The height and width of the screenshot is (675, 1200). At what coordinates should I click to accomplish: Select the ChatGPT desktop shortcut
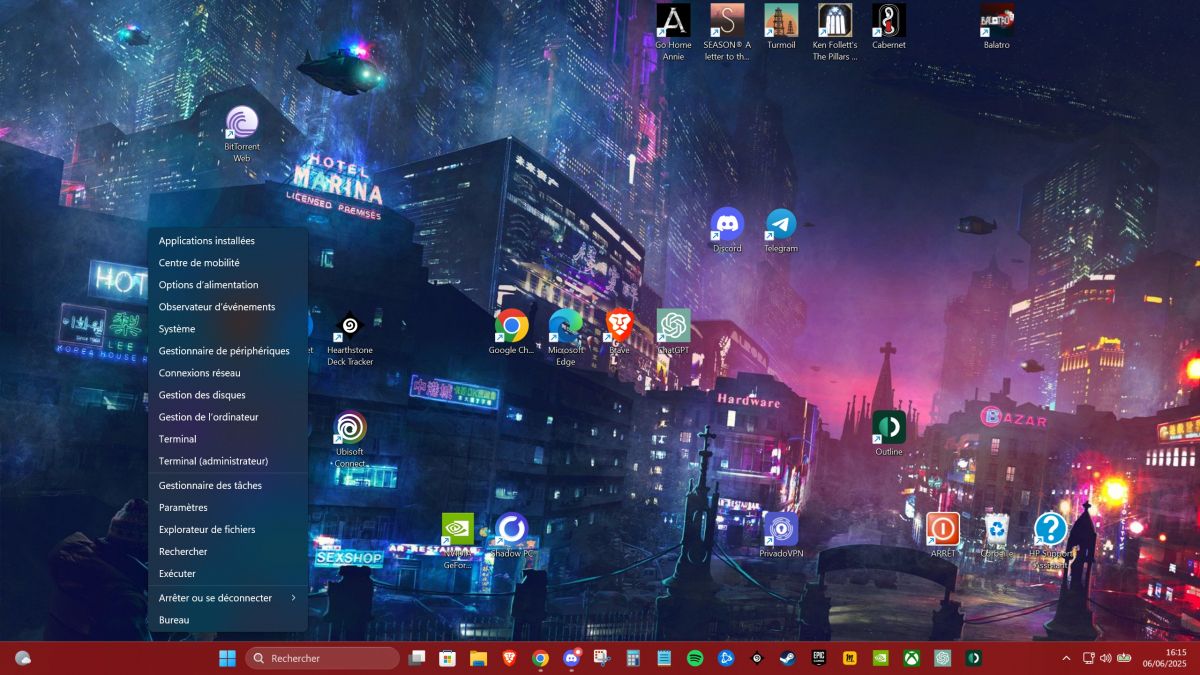[x=673, y=333]
